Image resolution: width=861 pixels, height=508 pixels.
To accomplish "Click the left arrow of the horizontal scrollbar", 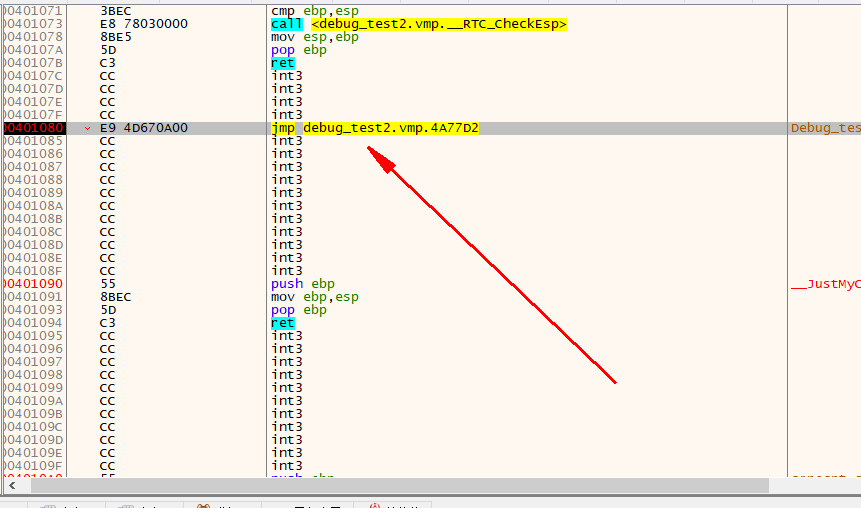I will [12, 485].
